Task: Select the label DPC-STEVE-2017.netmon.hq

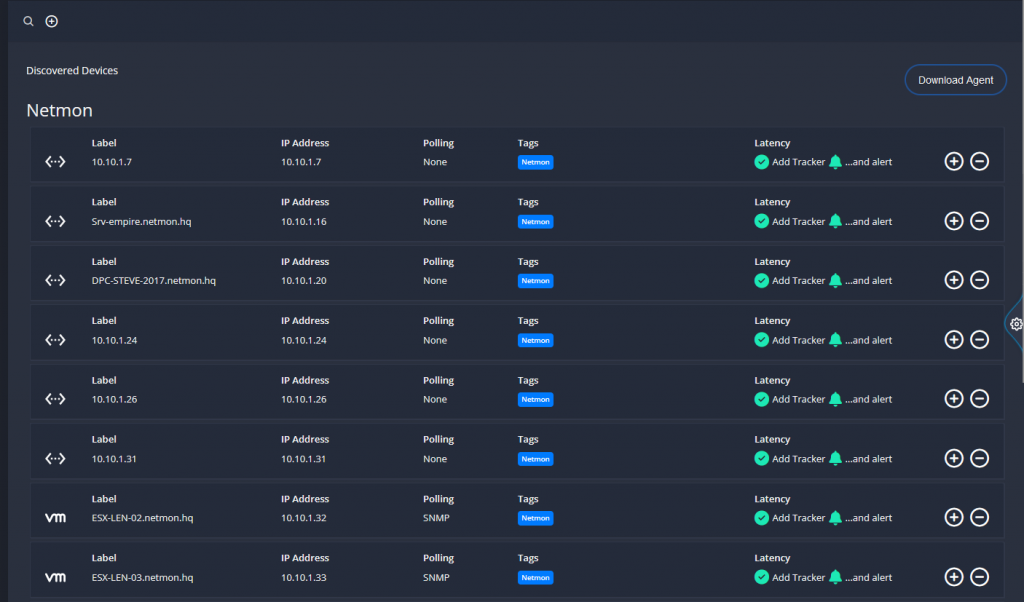Action: pyautogui.click(x=153, y=281)
